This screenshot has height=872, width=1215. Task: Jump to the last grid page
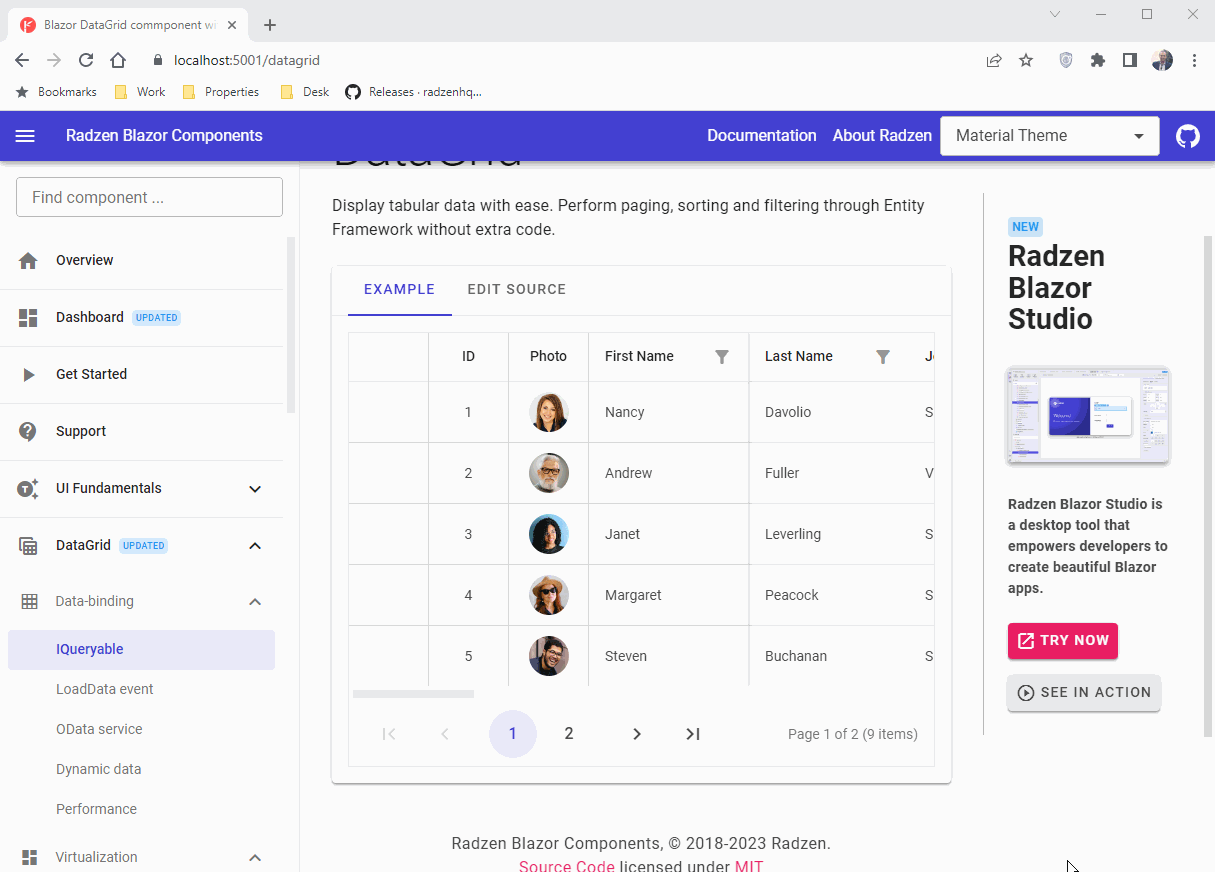pyautogui.click(x=693, y=734)
